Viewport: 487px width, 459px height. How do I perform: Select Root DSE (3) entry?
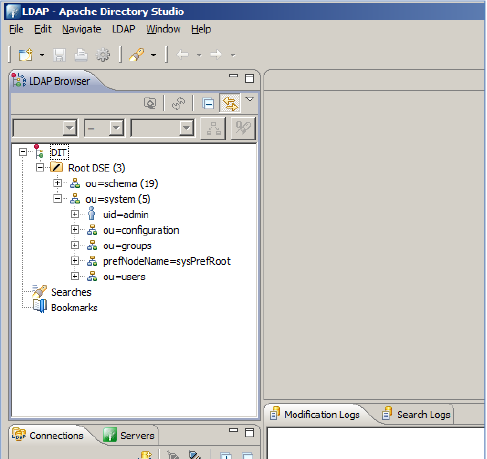[97, 168]
